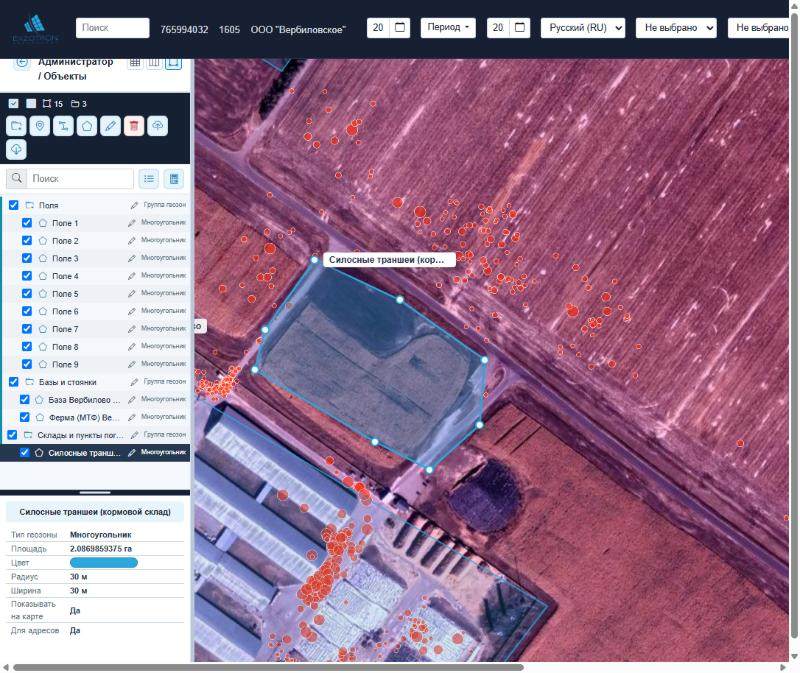Viewport: 800px width, 673px height.
Task: Click the pencil icon for Базы и стоянки
Action: [x=134, y=382]
